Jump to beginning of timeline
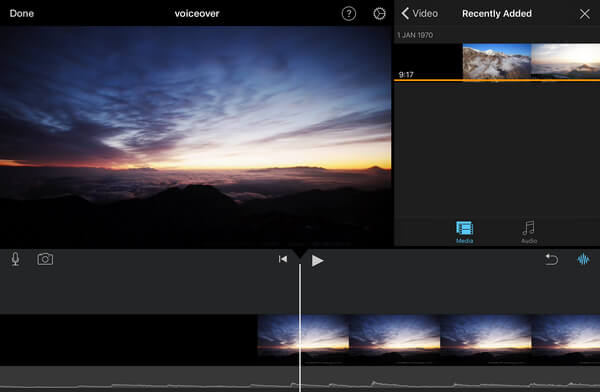This screenshot has width=600, height=392. [x=283, y=259]
